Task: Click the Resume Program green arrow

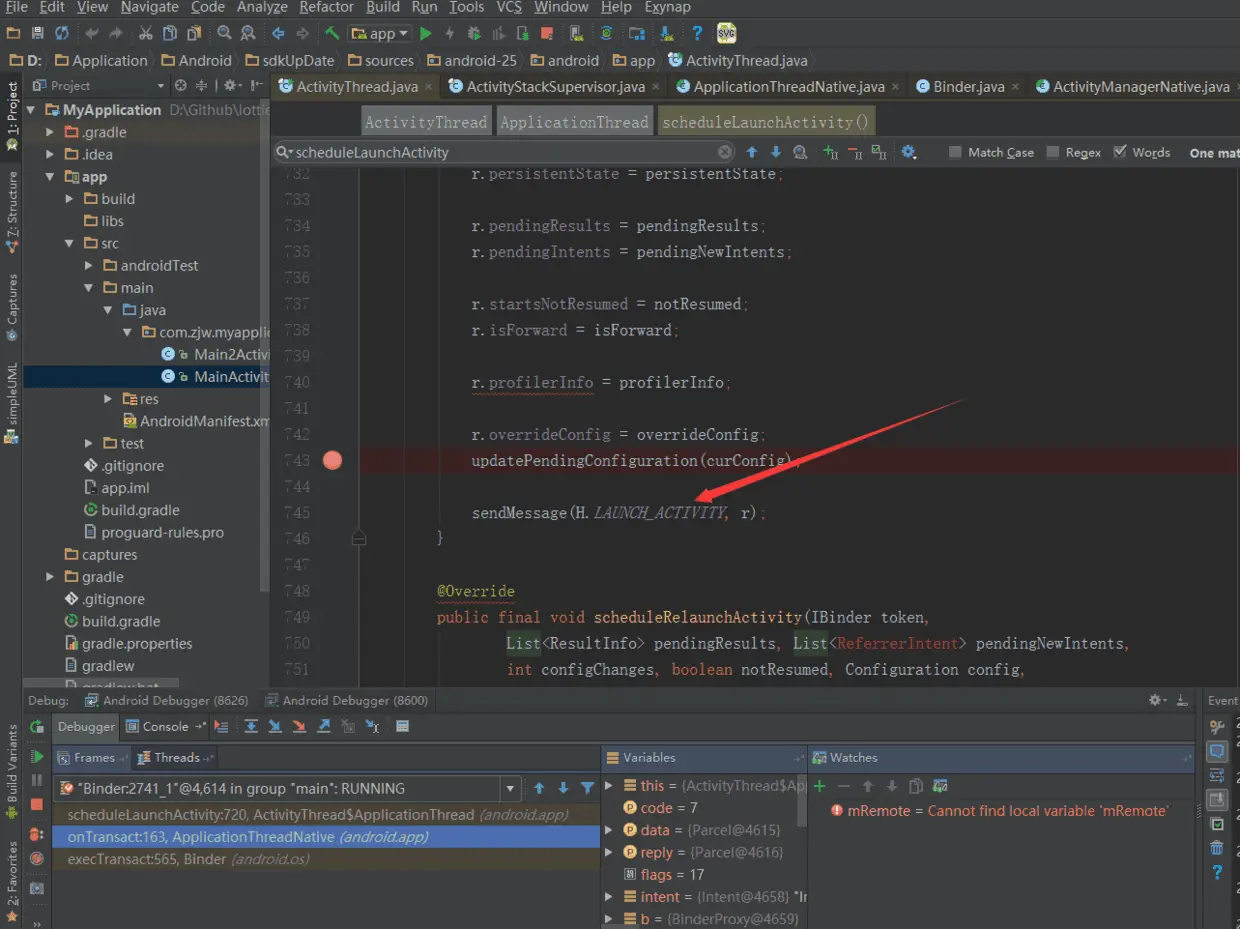Action: [37, 756]
